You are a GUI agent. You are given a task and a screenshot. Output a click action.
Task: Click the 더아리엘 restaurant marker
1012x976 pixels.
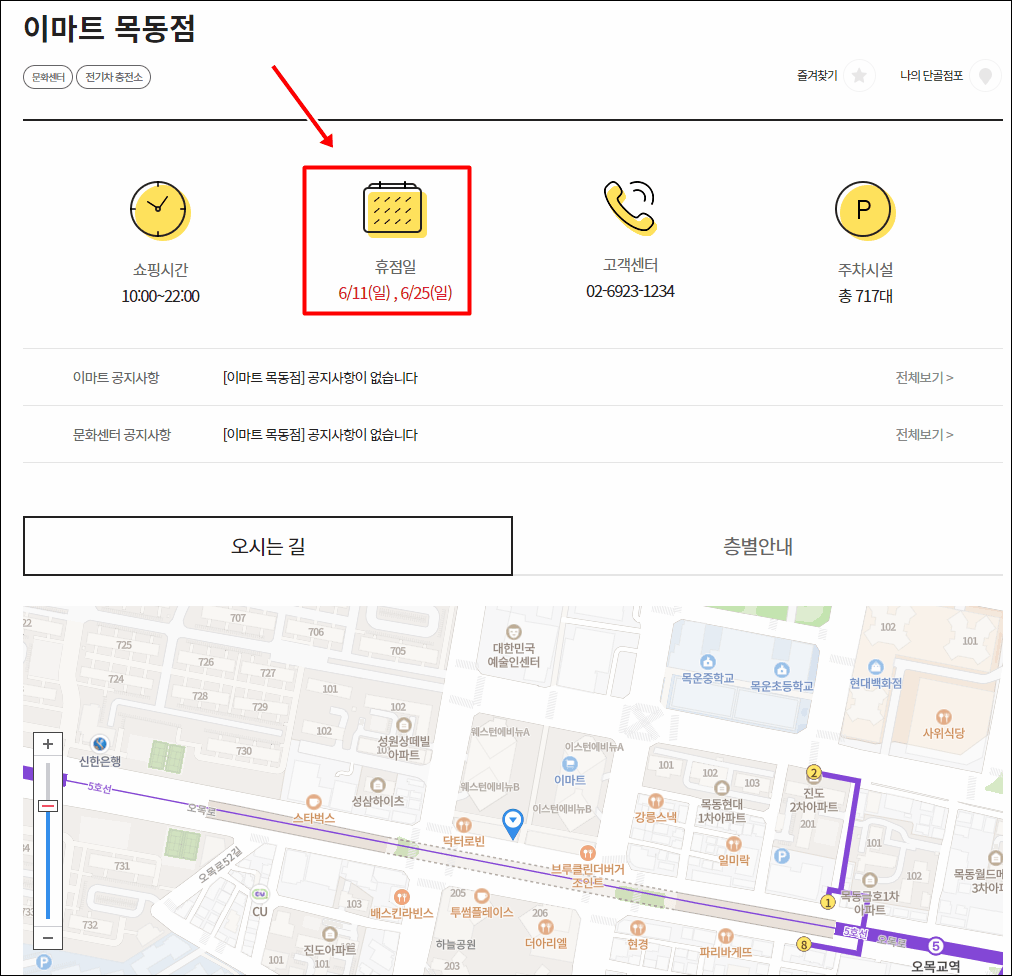(x=546, y=927)
